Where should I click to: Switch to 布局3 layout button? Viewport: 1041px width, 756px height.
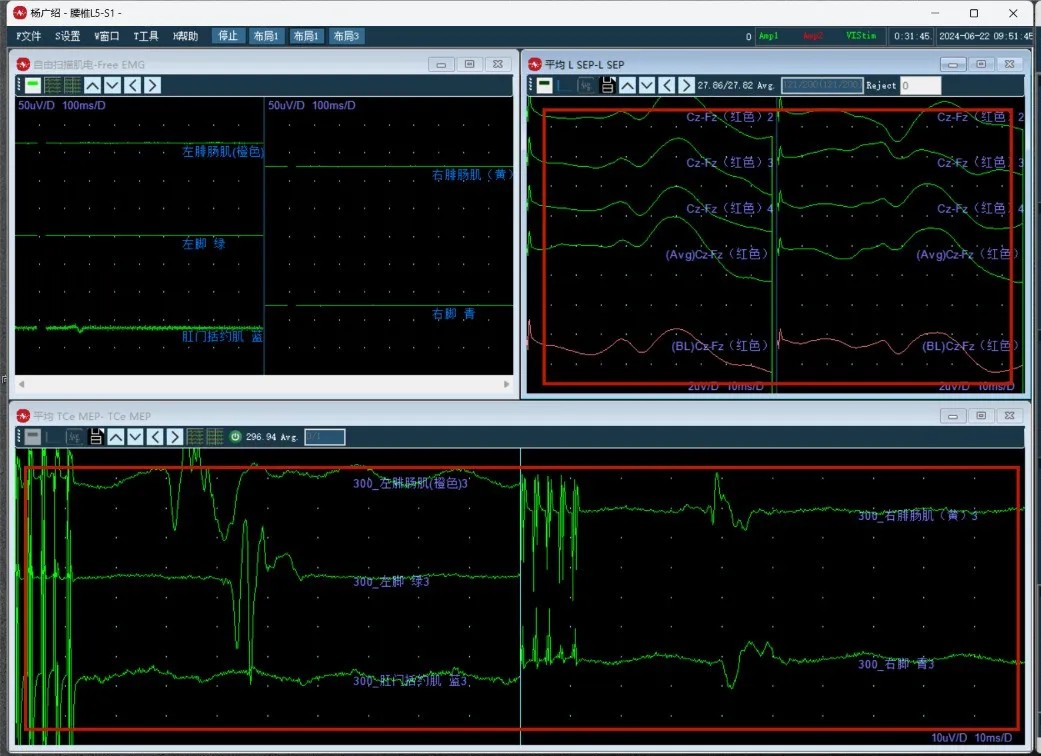coord(346,36)
